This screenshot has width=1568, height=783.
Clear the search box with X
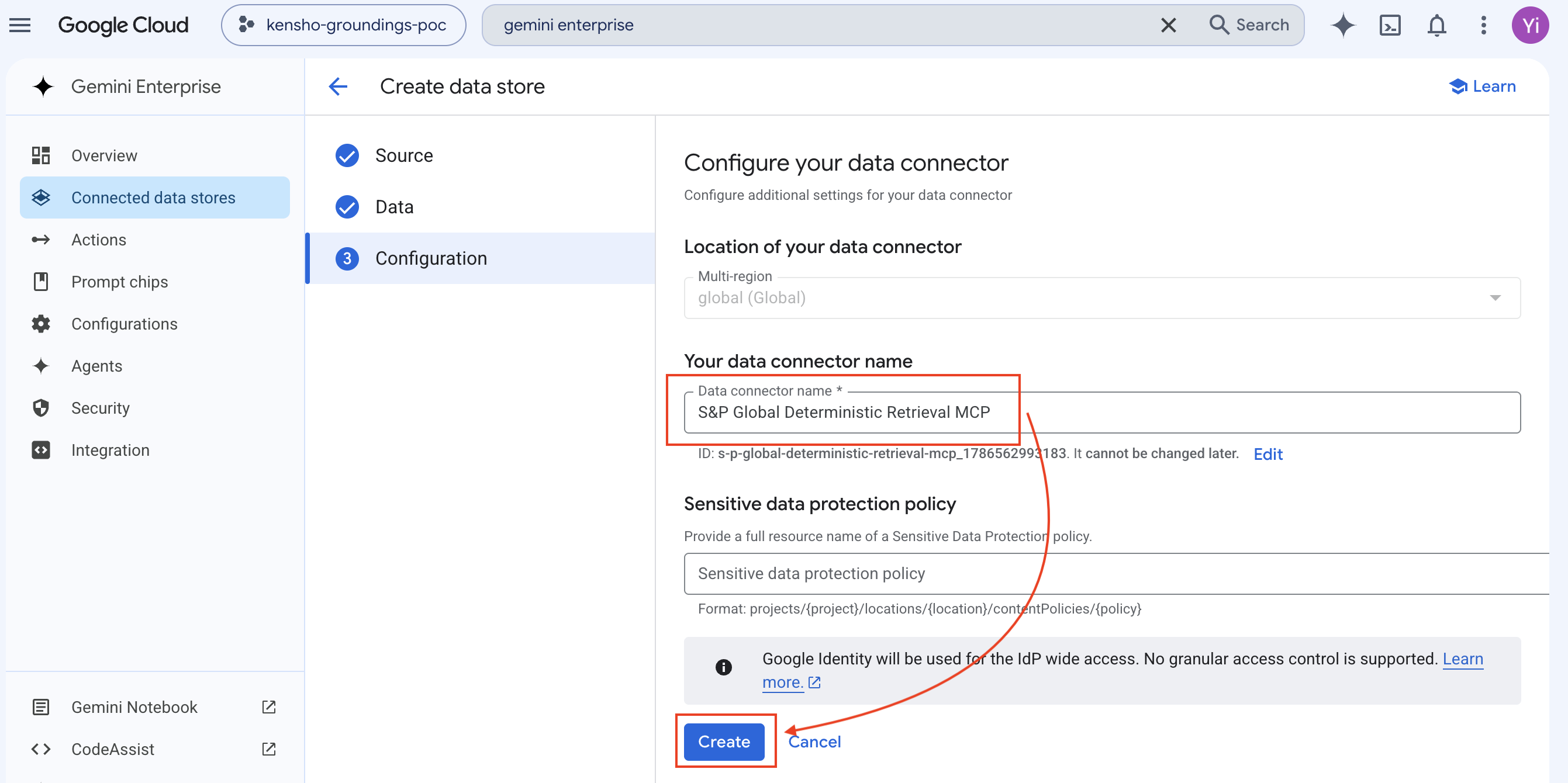(x=1168, y=25)
